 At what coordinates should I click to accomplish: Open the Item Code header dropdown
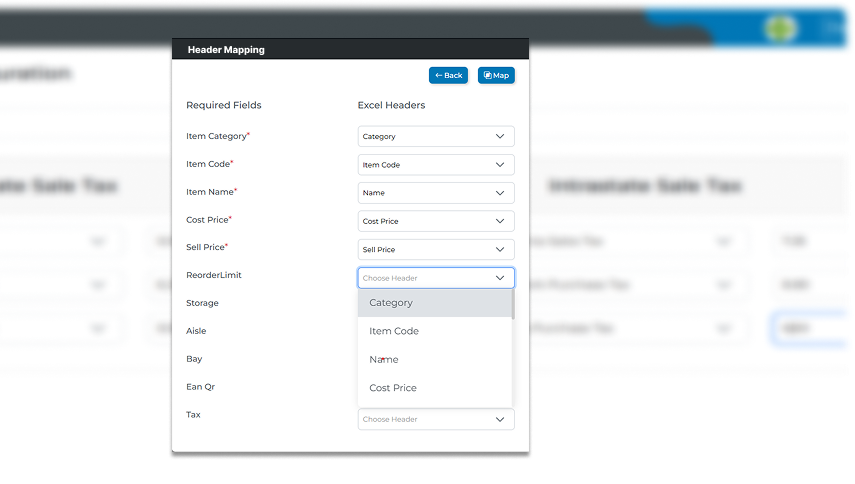pos(436,165)
